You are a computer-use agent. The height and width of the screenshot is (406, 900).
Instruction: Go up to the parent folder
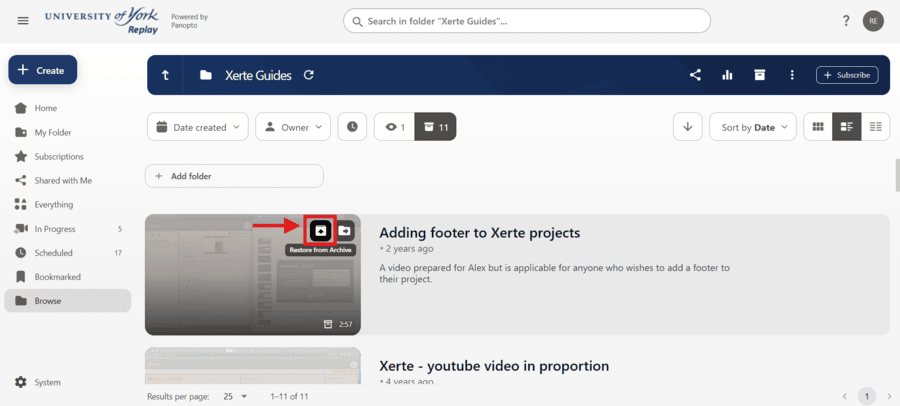[x=165, y=75]
